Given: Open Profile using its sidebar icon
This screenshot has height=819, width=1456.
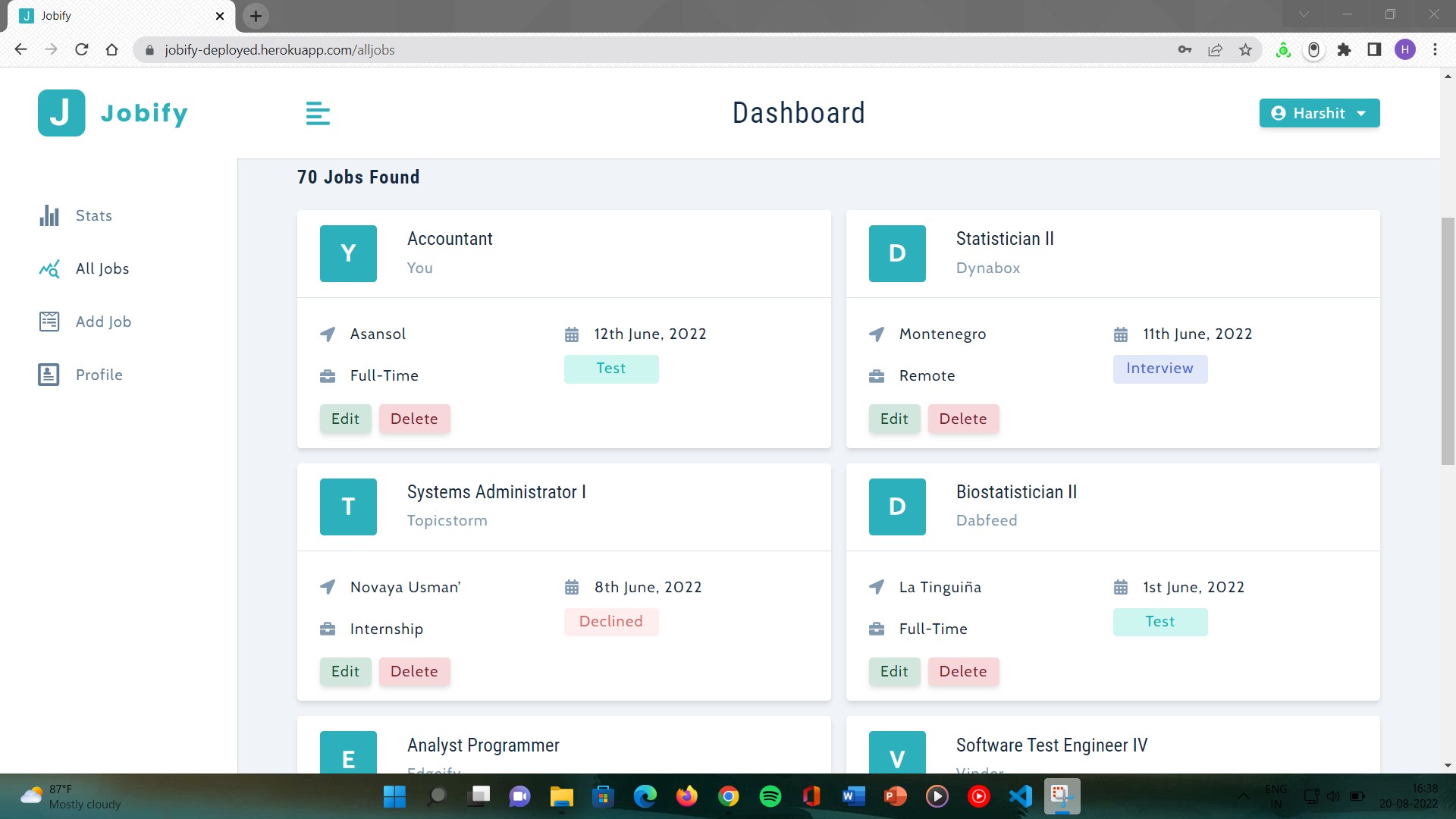Looking at the screenshot, I should pyautogui.click(x=49, y=374).
